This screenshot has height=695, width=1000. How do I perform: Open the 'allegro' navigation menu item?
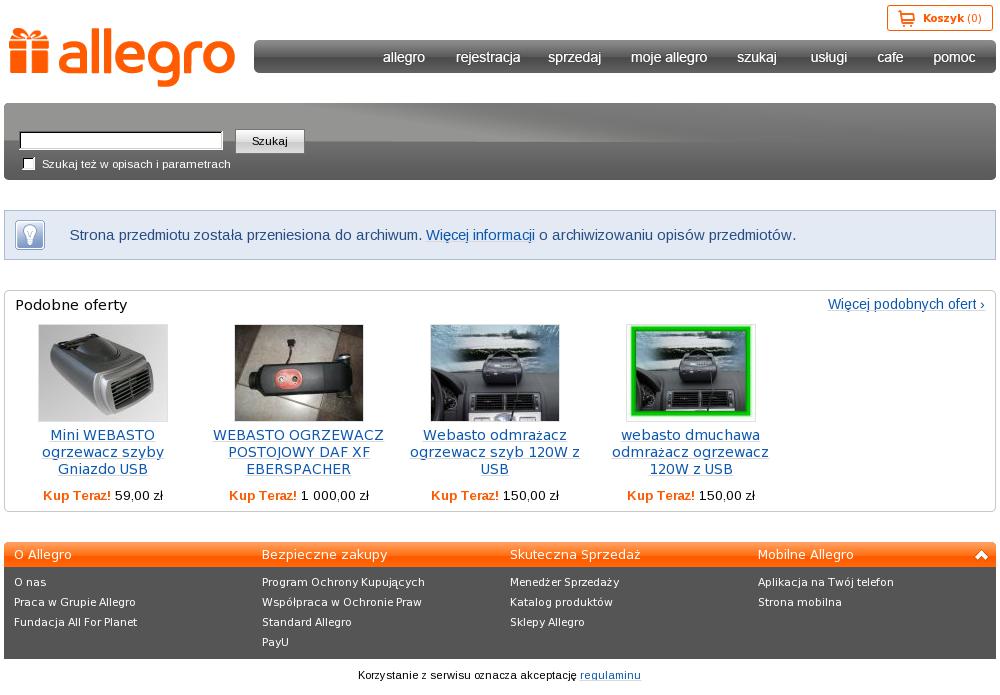click(x=404, y=57)
